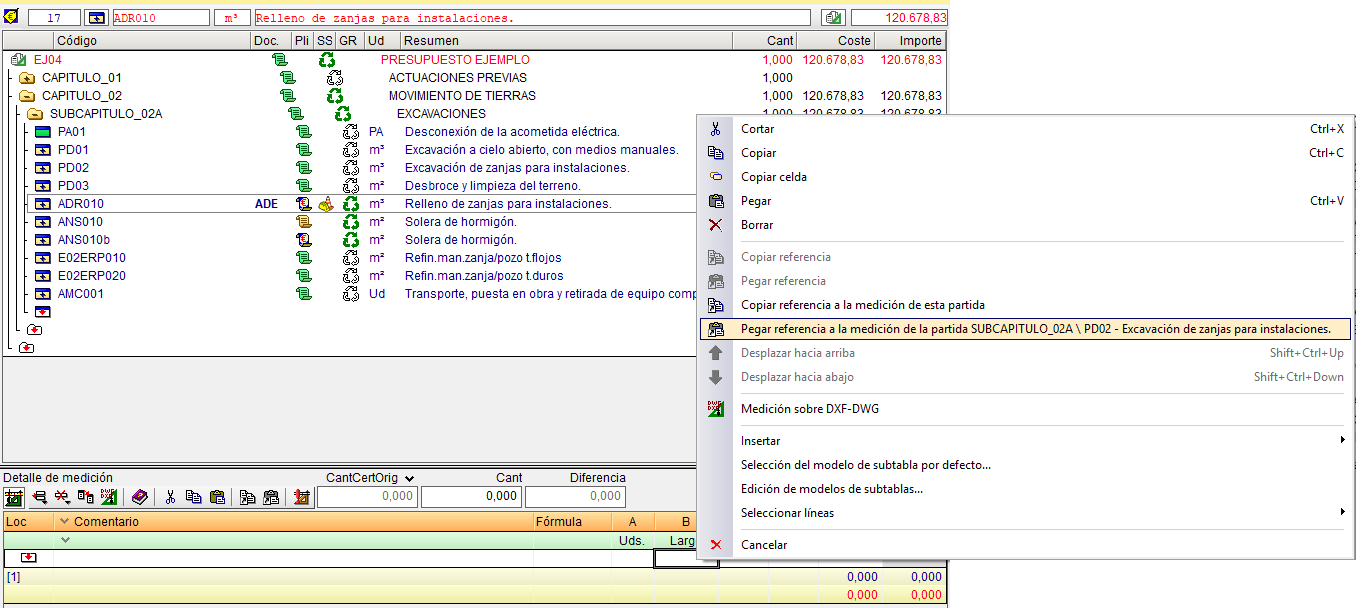Click the [1] subtotal row label
1356x608 pixels.
(14, 577)
